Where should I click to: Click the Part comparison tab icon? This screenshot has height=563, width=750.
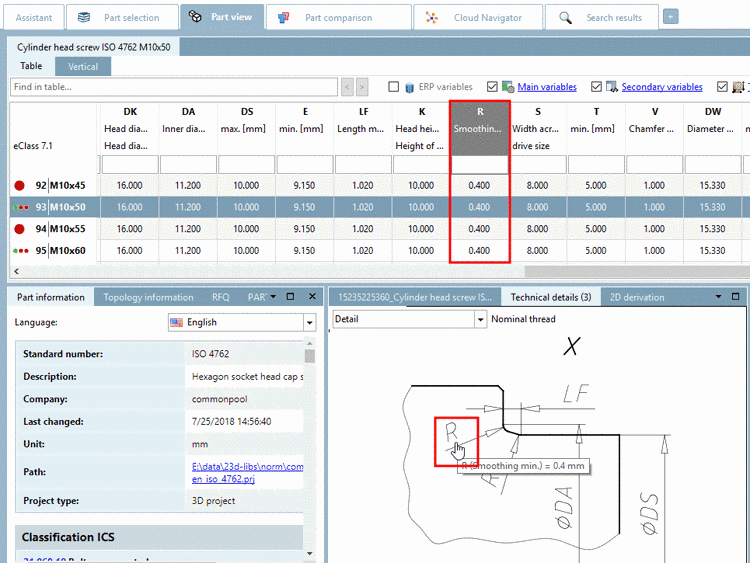click(x=284, y=18)
